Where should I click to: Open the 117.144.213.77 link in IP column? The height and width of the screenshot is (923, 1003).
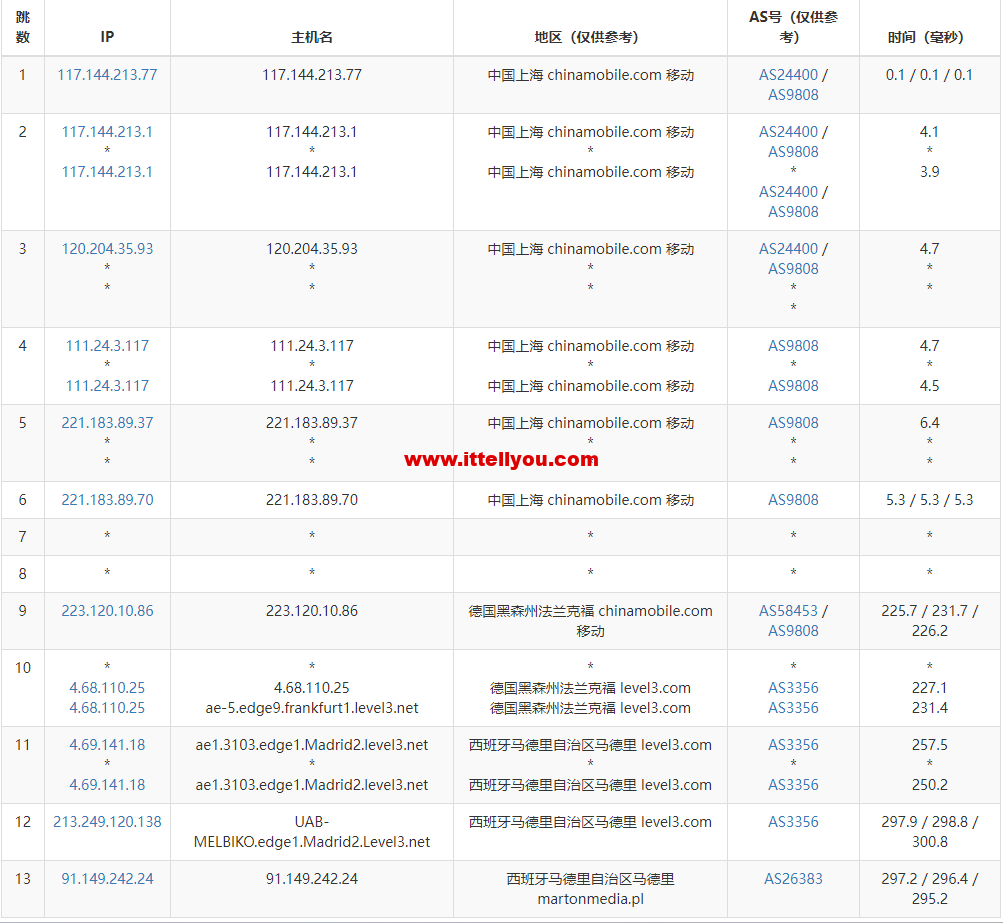coord(107,75)
